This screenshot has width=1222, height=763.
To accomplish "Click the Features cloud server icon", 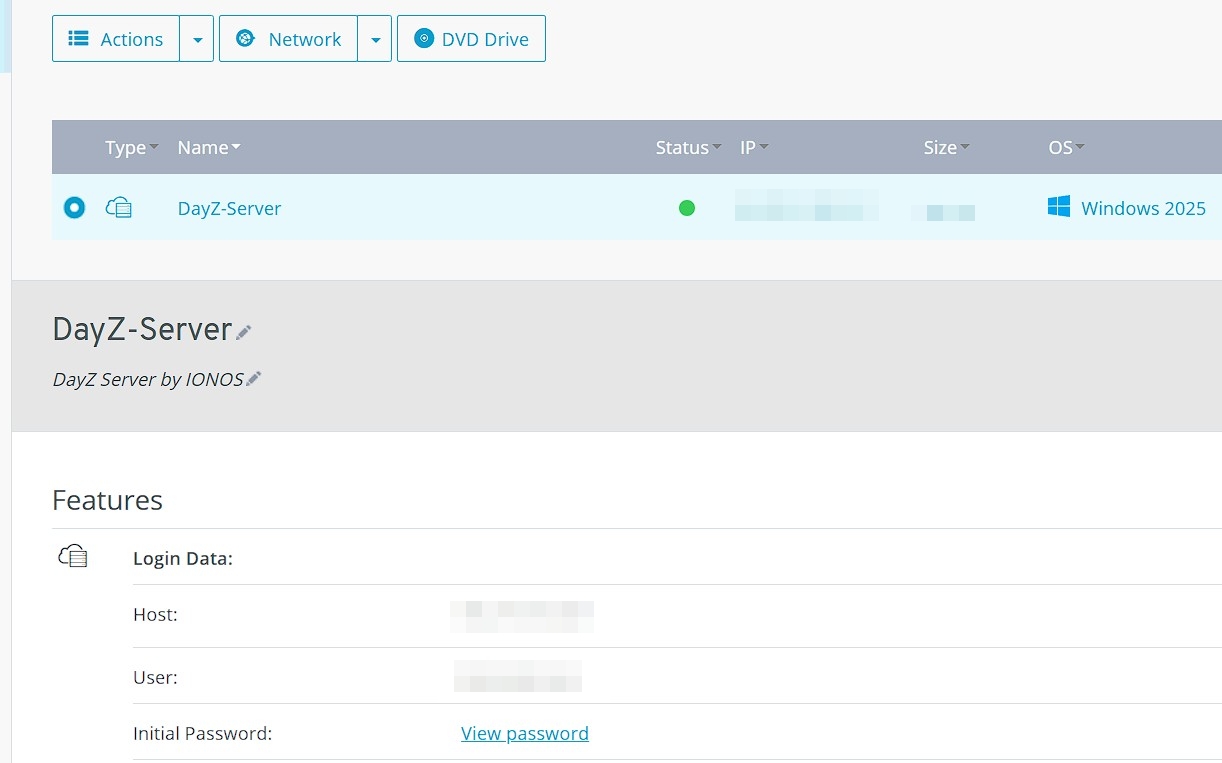I will click(73, 556).
